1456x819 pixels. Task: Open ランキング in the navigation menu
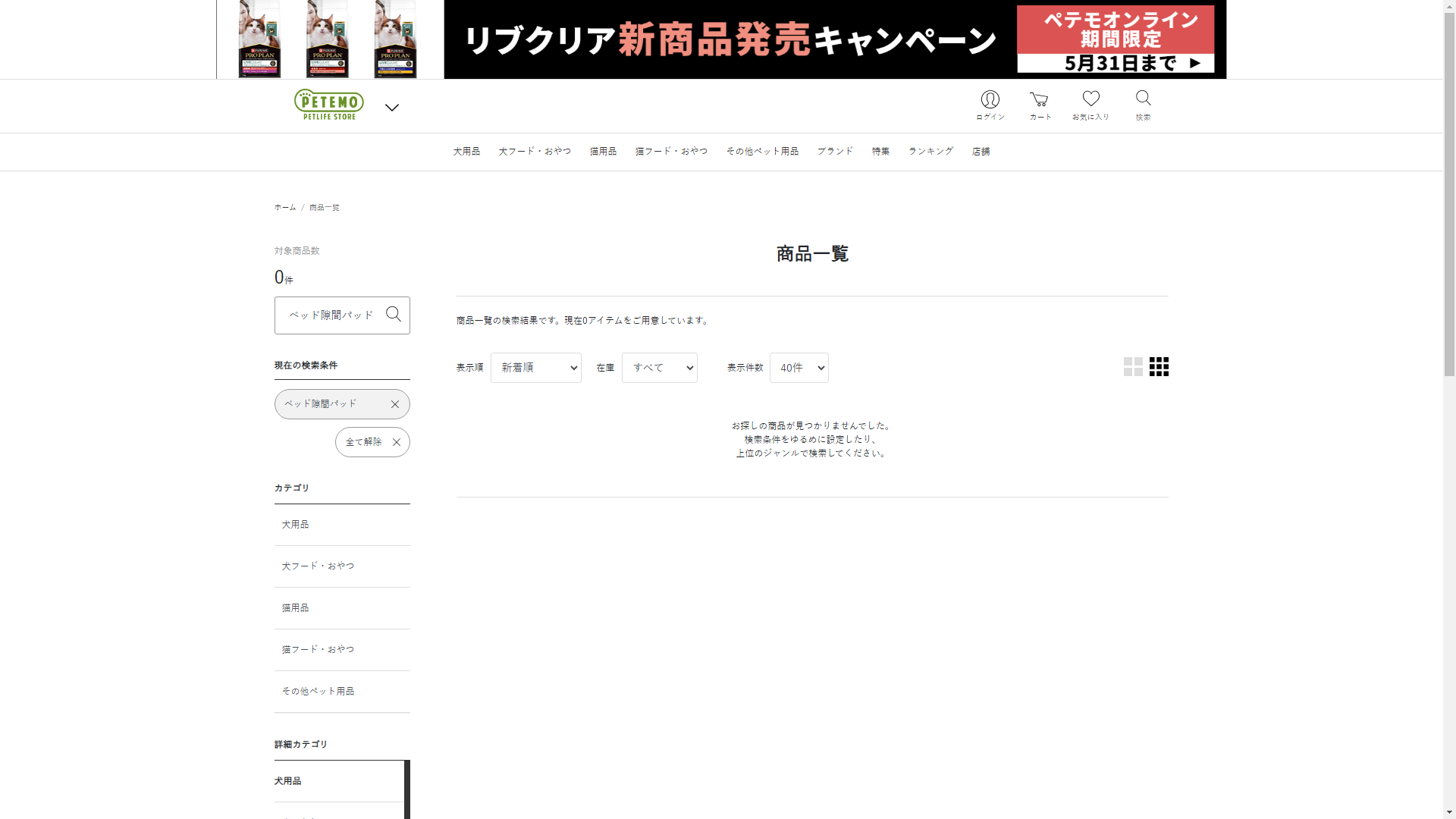pyautogui.click(x=930, y=152)
